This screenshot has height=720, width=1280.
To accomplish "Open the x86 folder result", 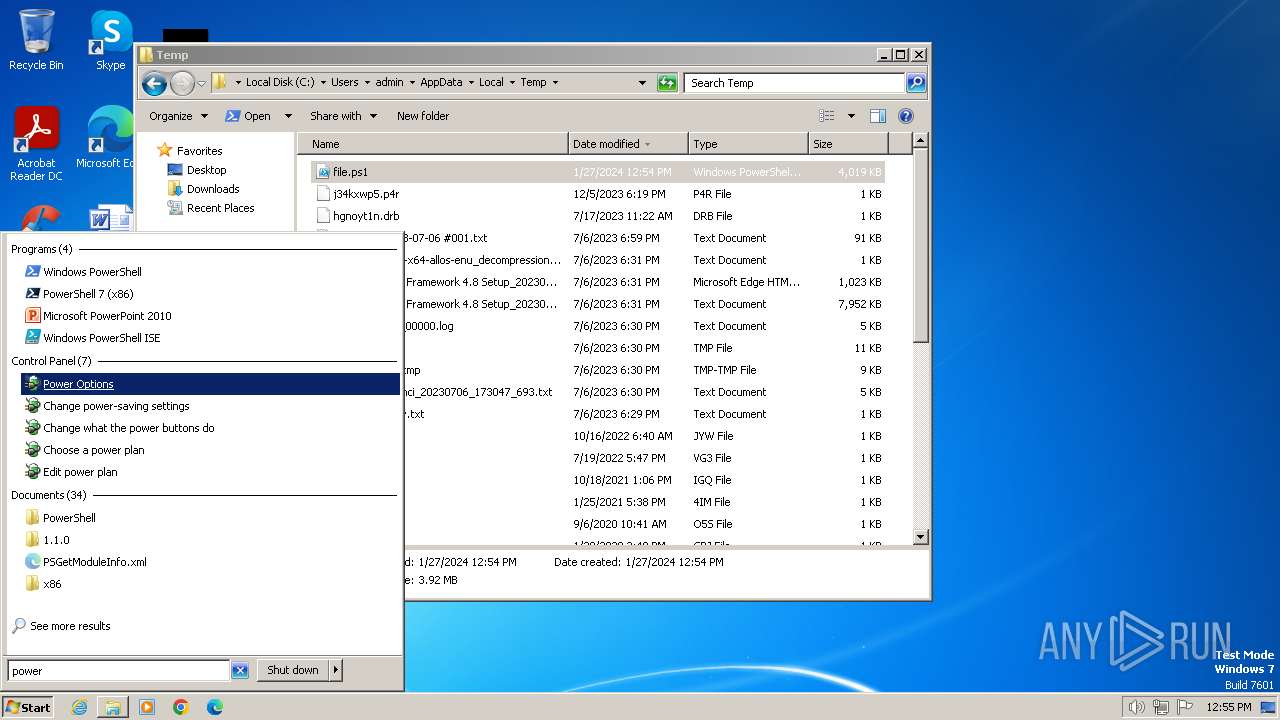I will (52, 584).
